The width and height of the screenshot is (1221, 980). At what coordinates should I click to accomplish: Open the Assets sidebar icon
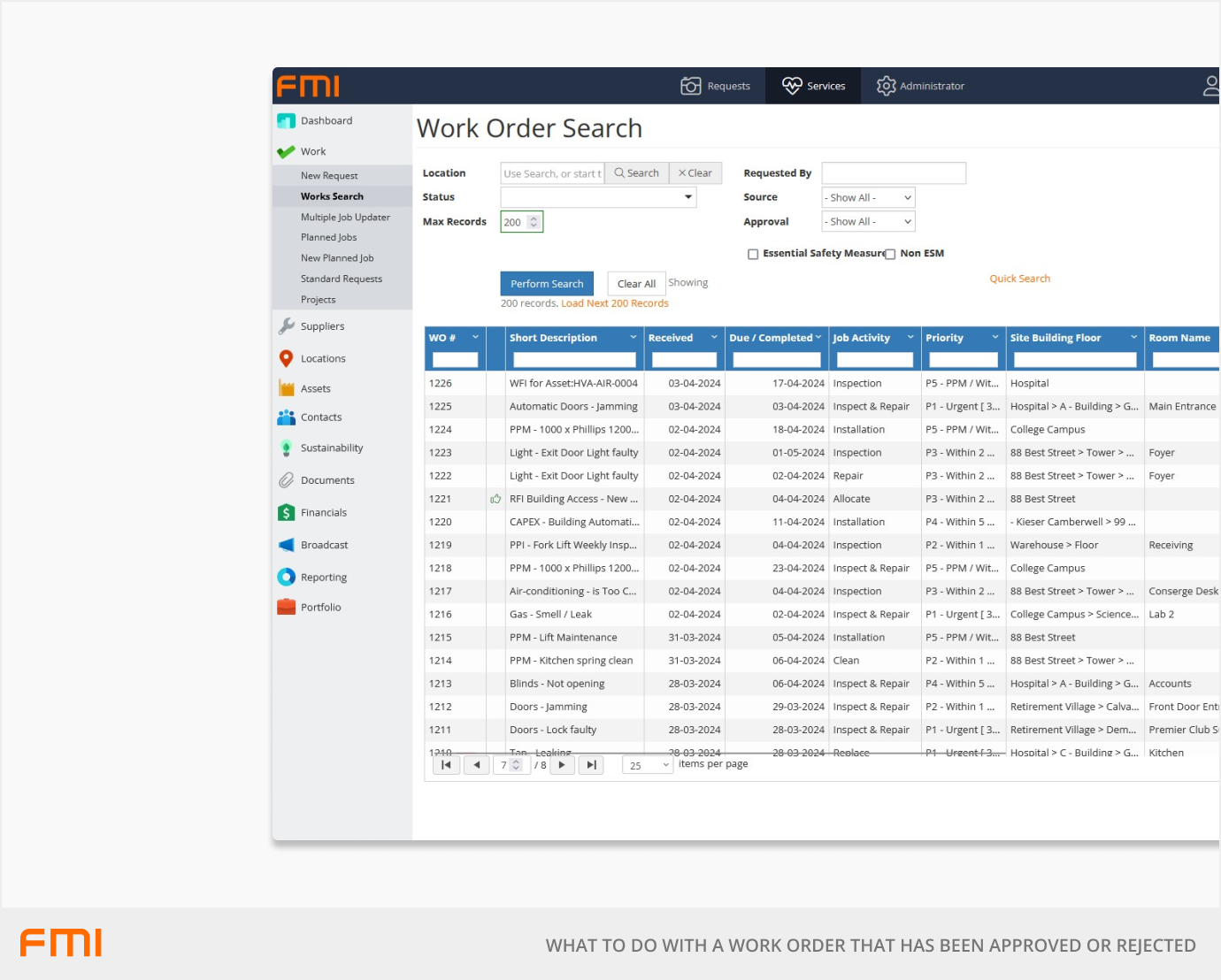pos(286,388)
